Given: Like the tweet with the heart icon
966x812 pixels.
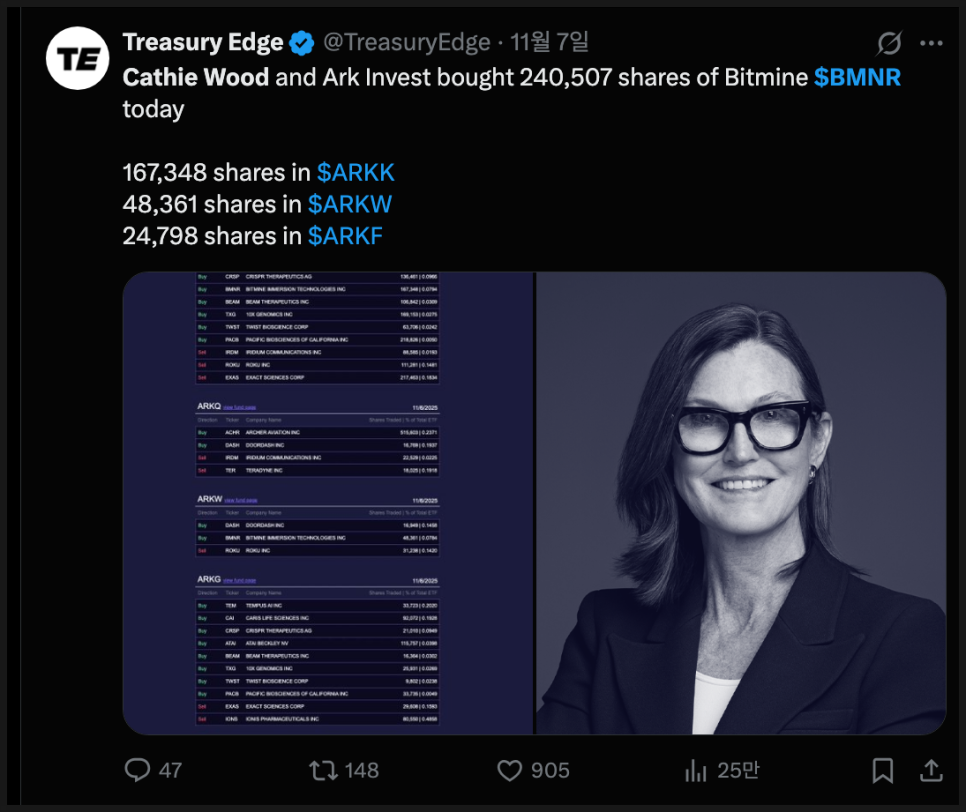Looking at the screenshot, I should [x=510, y=769].
